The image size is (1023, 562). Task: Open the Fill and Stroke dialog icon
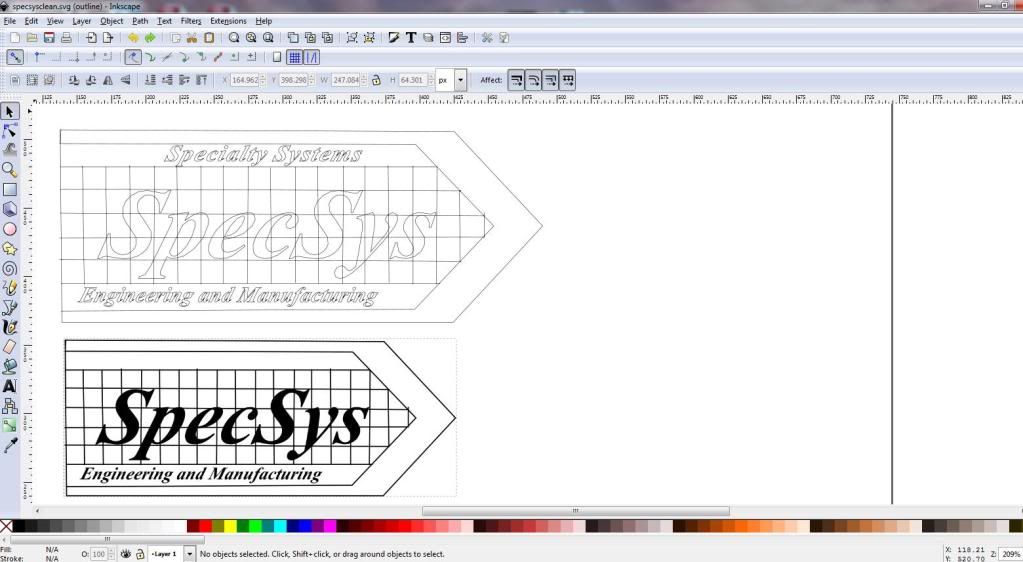click(393, 38)
